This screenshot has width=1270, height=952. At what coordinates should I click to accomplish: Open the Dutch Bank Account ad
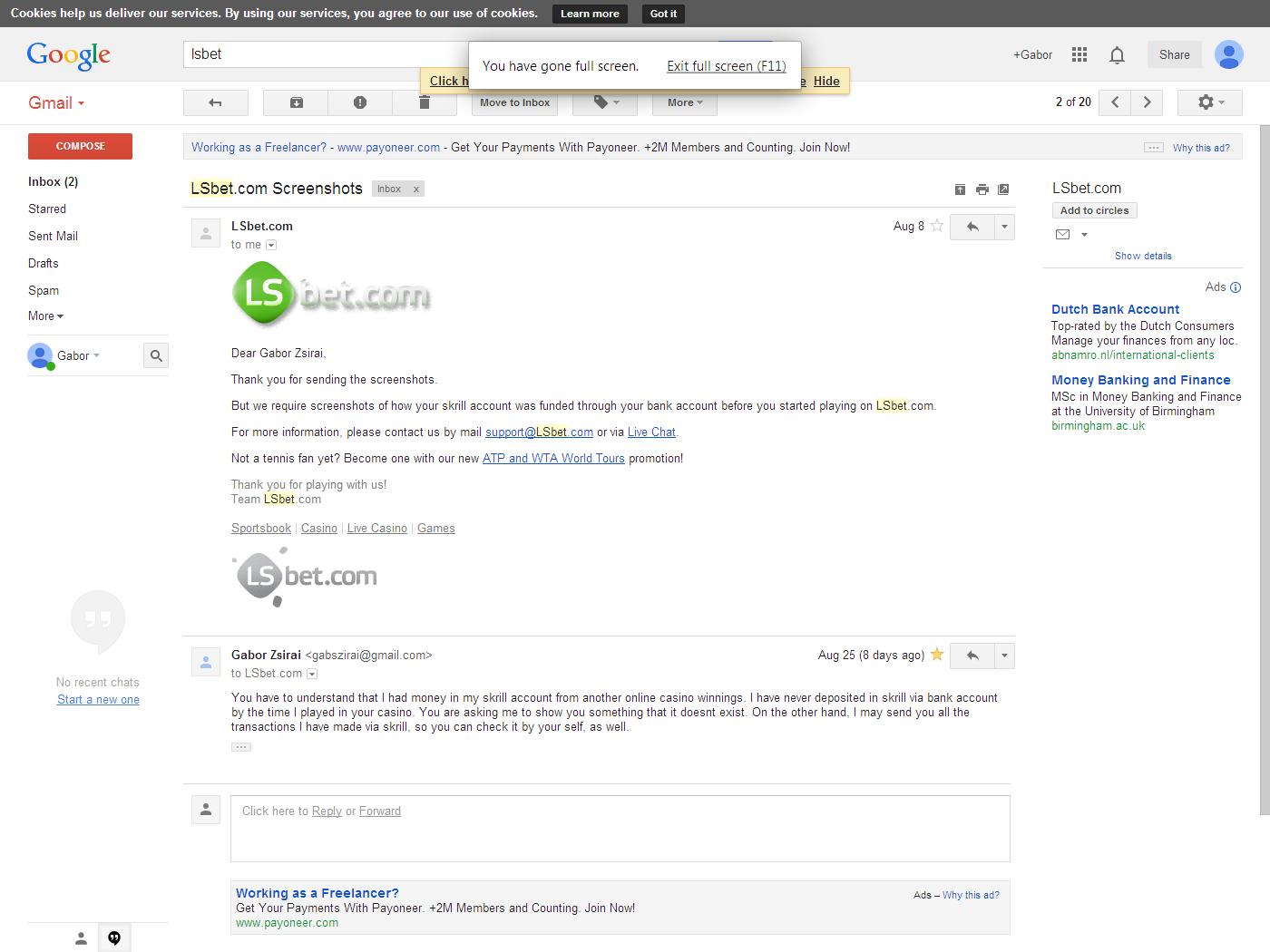coord(1116,309)
